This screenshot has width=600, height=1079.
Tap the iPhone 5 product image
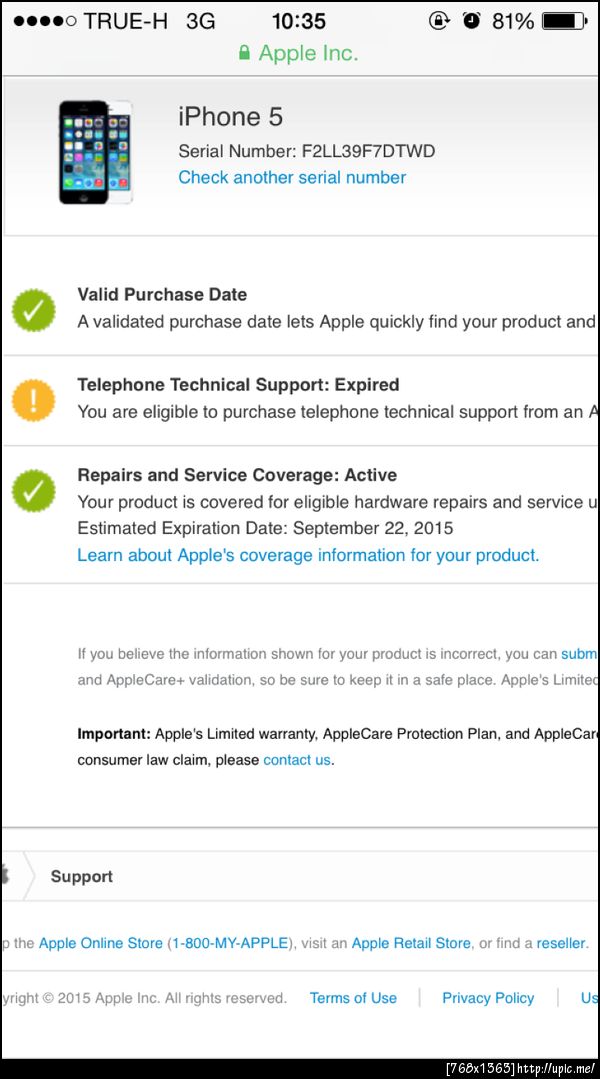pyautogui.click(x=95, y=151)
